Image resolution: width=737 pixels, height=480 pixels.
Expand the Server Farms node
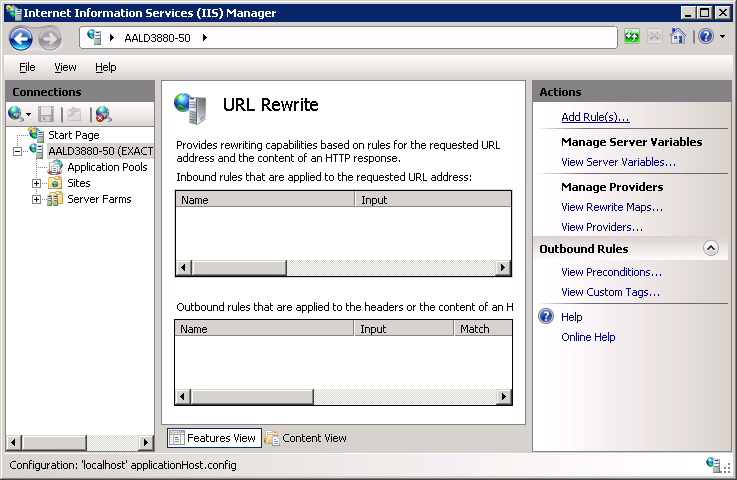click(36, 199)
